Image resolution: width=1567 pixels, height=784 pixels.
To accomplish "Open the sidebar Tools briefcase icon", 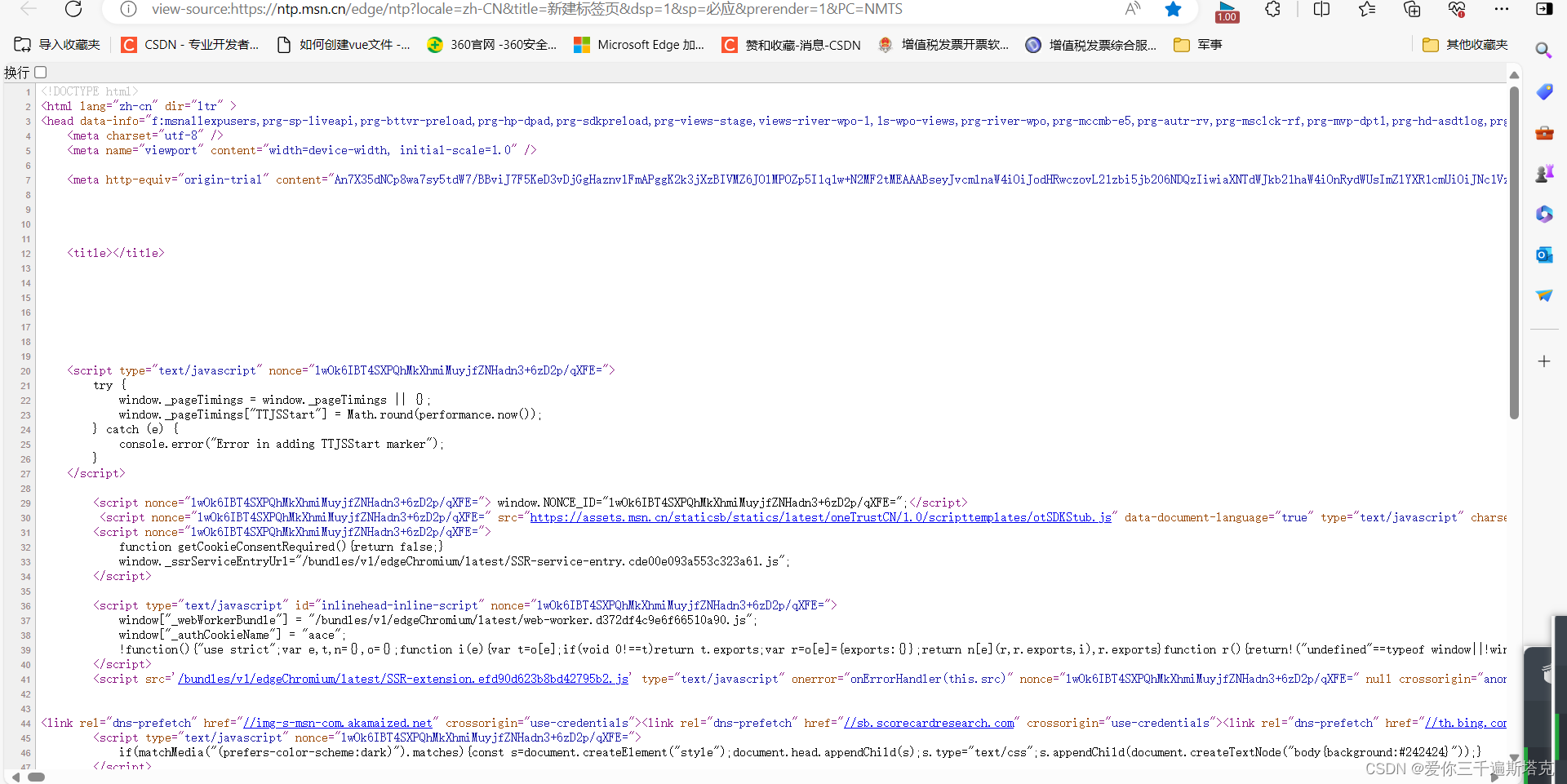I will (1544, 132).
